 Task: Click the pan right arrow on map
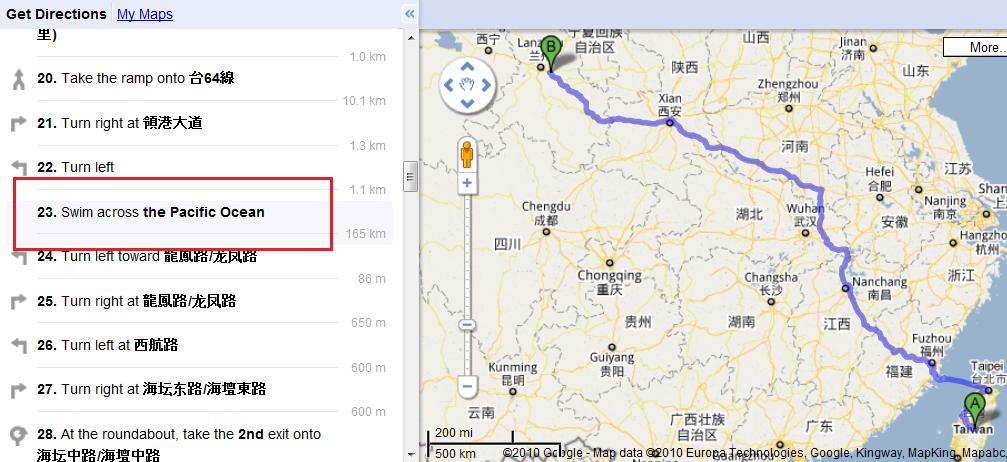click(x=486, y=85)
